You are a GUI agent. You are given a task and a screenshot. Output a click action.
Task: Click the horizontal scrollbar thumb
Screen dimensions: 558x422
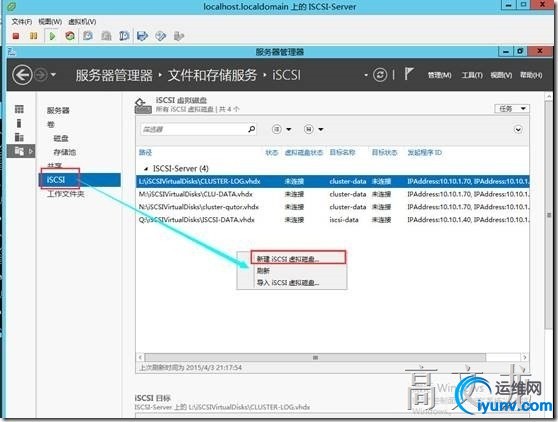click(315, 357)
